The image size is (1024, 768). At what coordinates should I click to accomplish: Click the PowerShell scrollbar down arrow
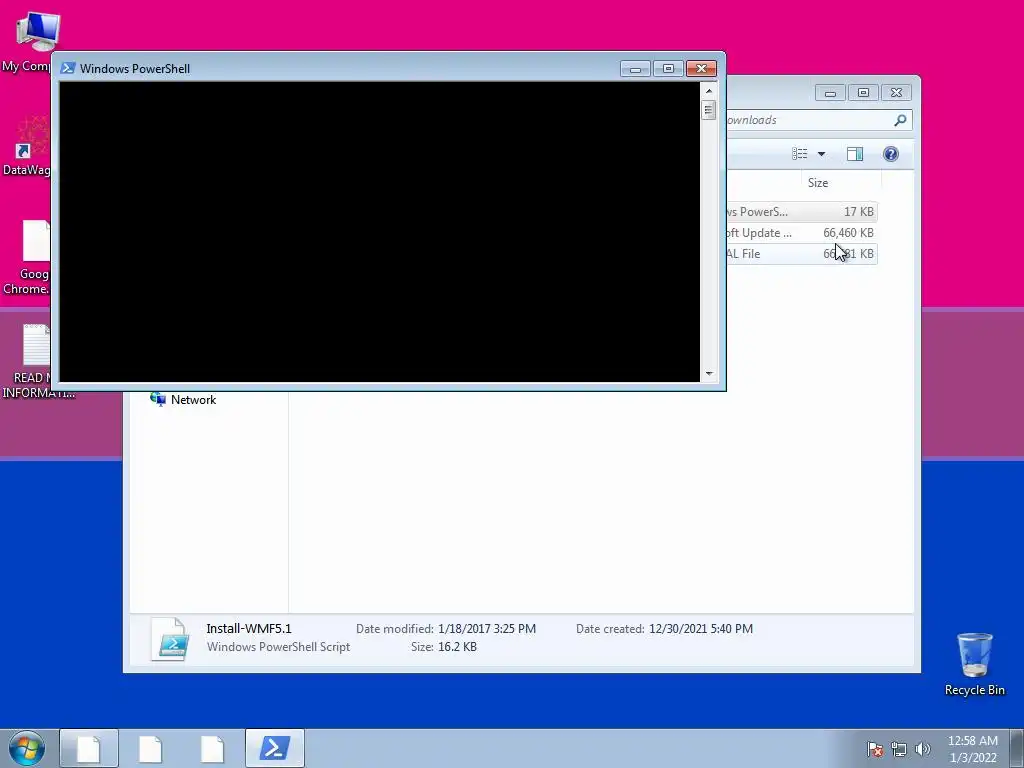[709, 374]
